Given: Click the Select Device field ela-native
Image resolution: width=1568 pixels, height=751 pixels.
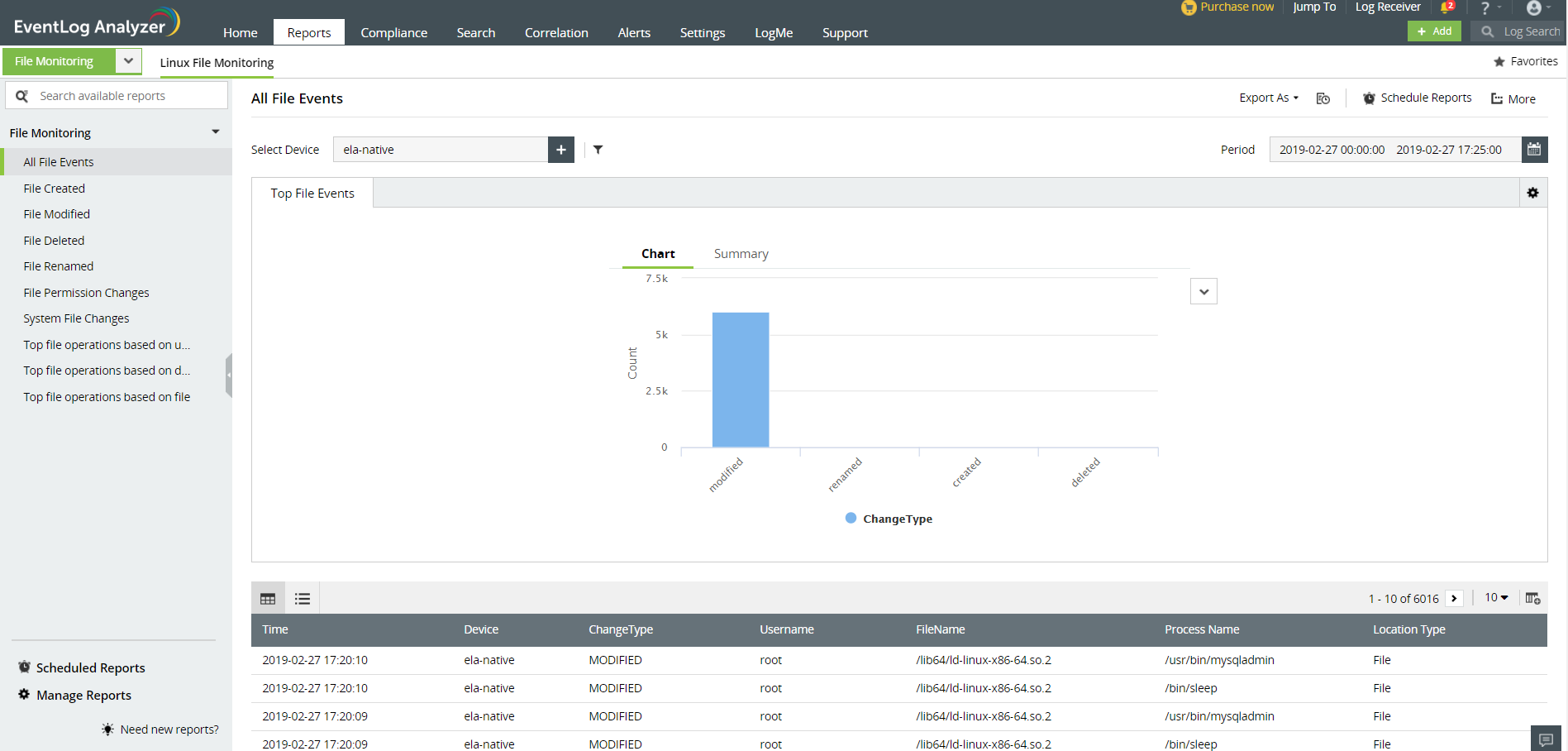Looking at the screenshot, I should coord(441,150).
